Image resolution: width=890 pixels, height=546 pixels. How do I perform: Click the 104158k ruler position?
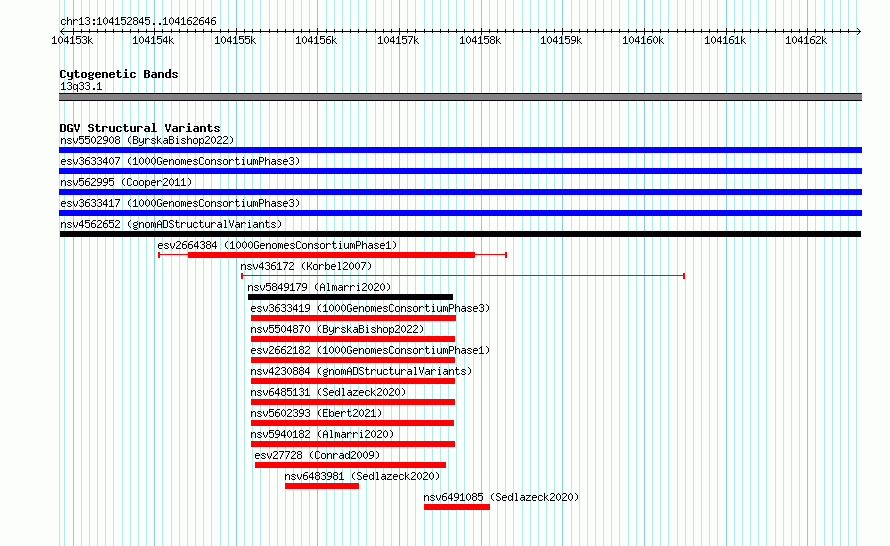tap(480, 40)
